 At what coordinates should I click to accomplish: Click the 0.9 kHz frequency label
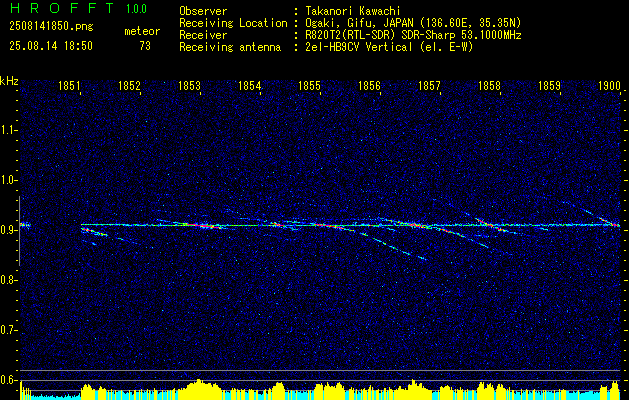click(x=8, y=230)
